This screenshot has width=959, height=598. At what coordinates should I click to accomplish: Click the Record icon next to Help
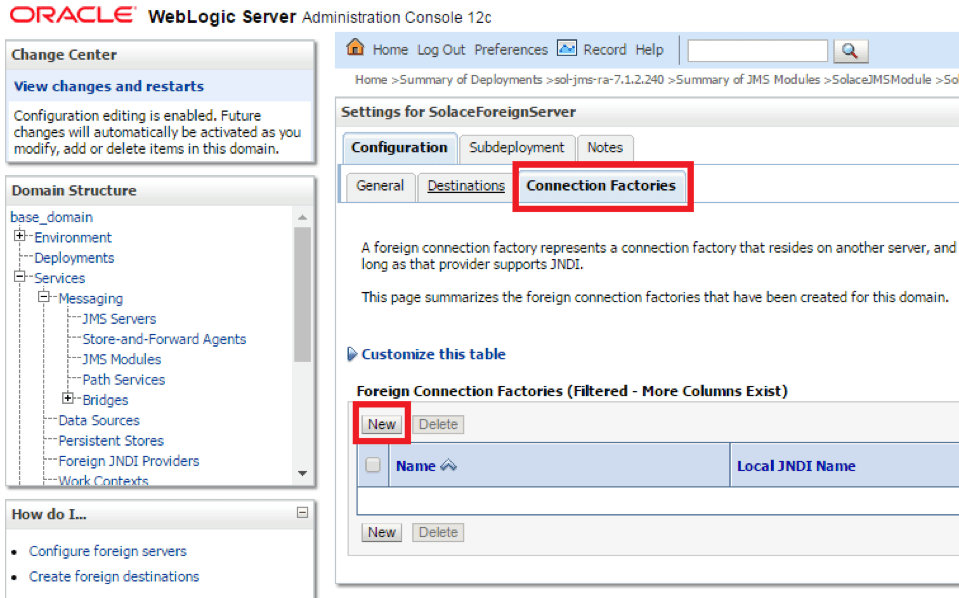[x=568, y=48]
